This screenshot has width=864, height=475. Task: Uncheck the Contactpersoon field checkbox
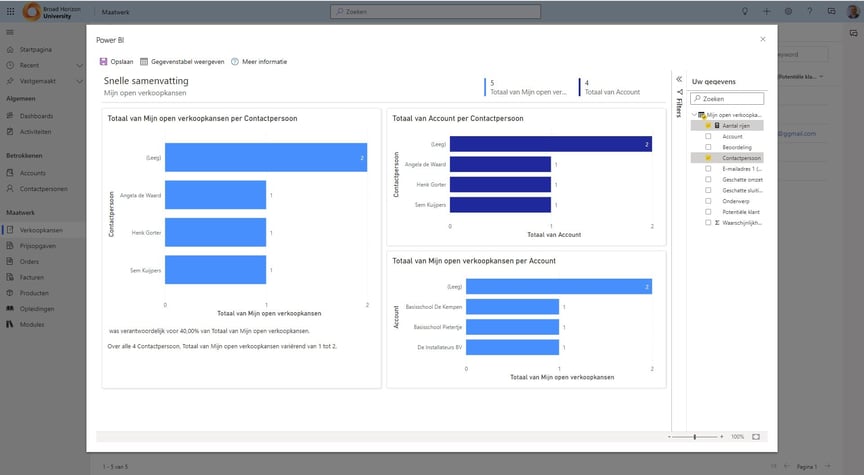708,158
